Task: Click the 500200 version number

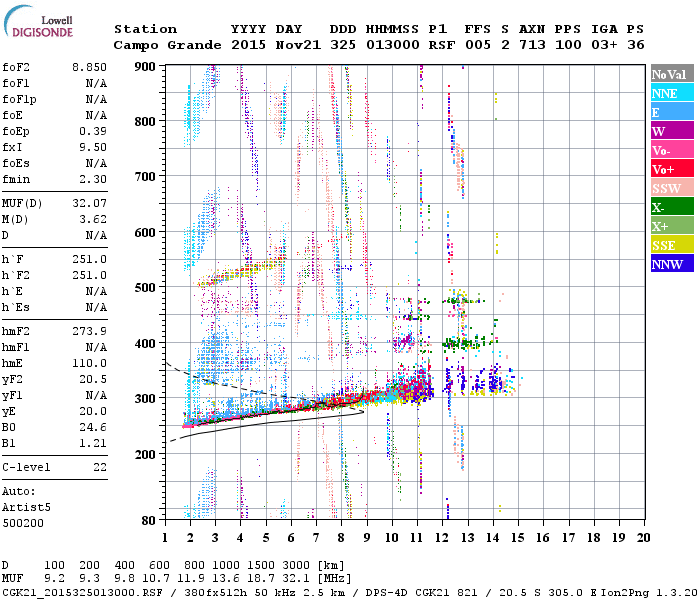Action: (x=23, y=523)
